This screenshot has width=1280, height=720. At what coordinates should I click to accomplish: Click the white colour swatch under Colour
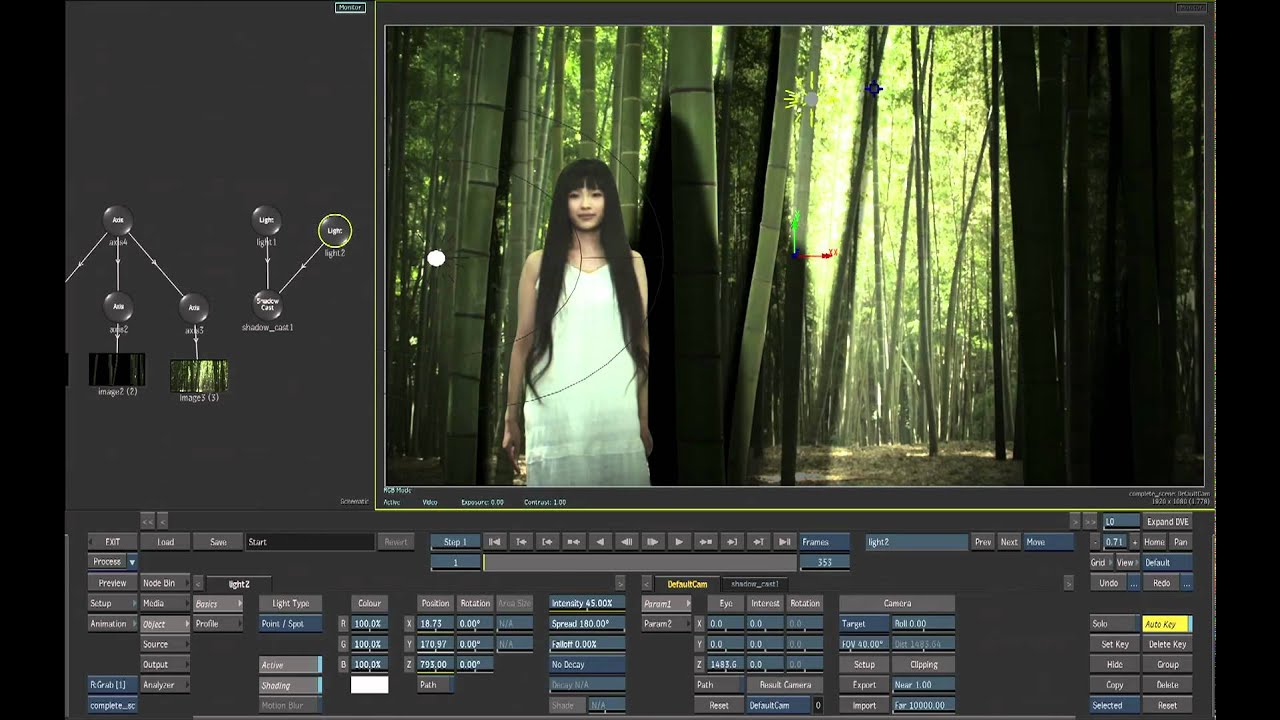tap(369, 685)
